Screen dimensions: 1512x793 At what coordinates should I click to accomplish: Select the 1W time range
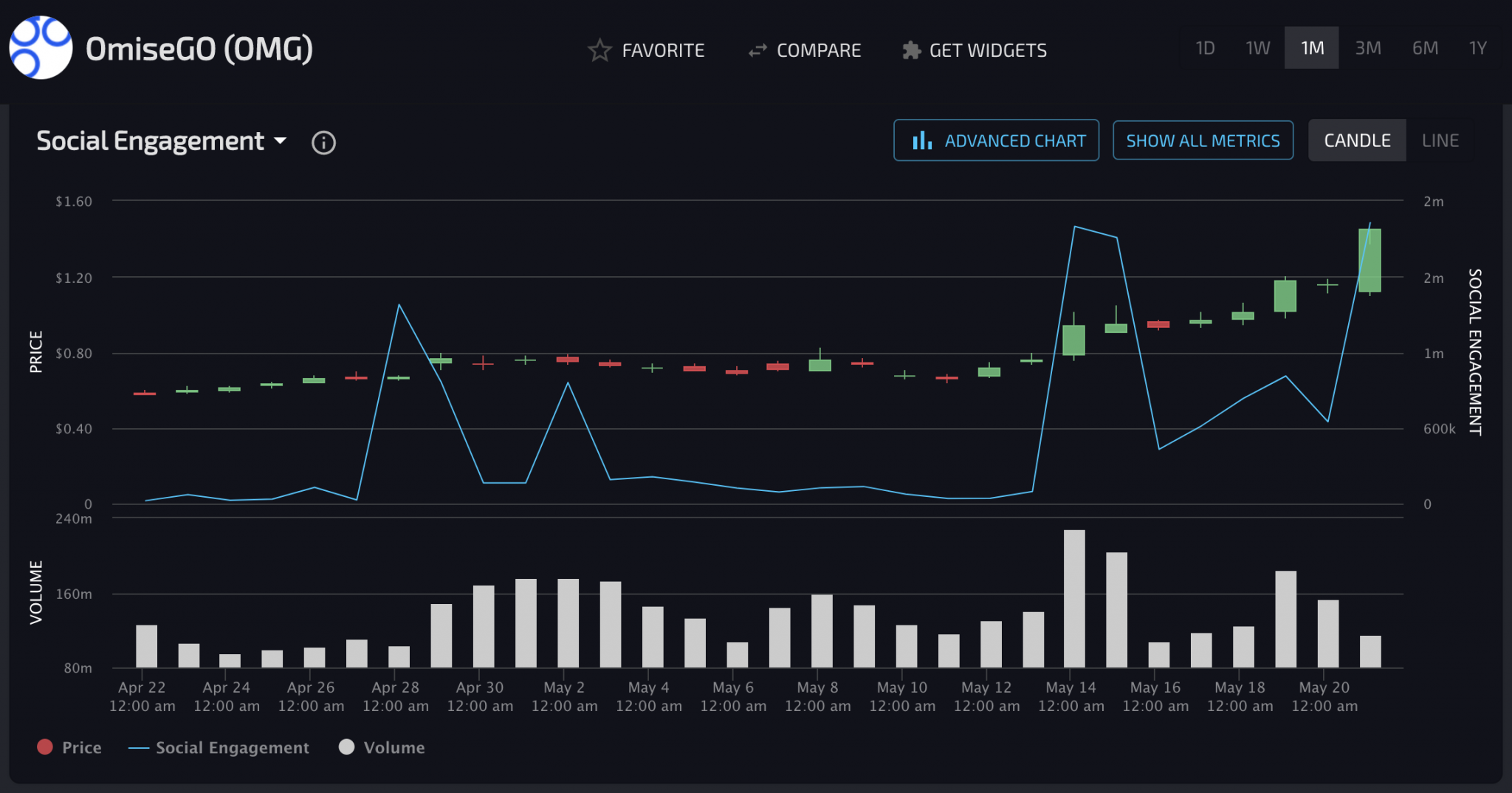point(1257,48)
